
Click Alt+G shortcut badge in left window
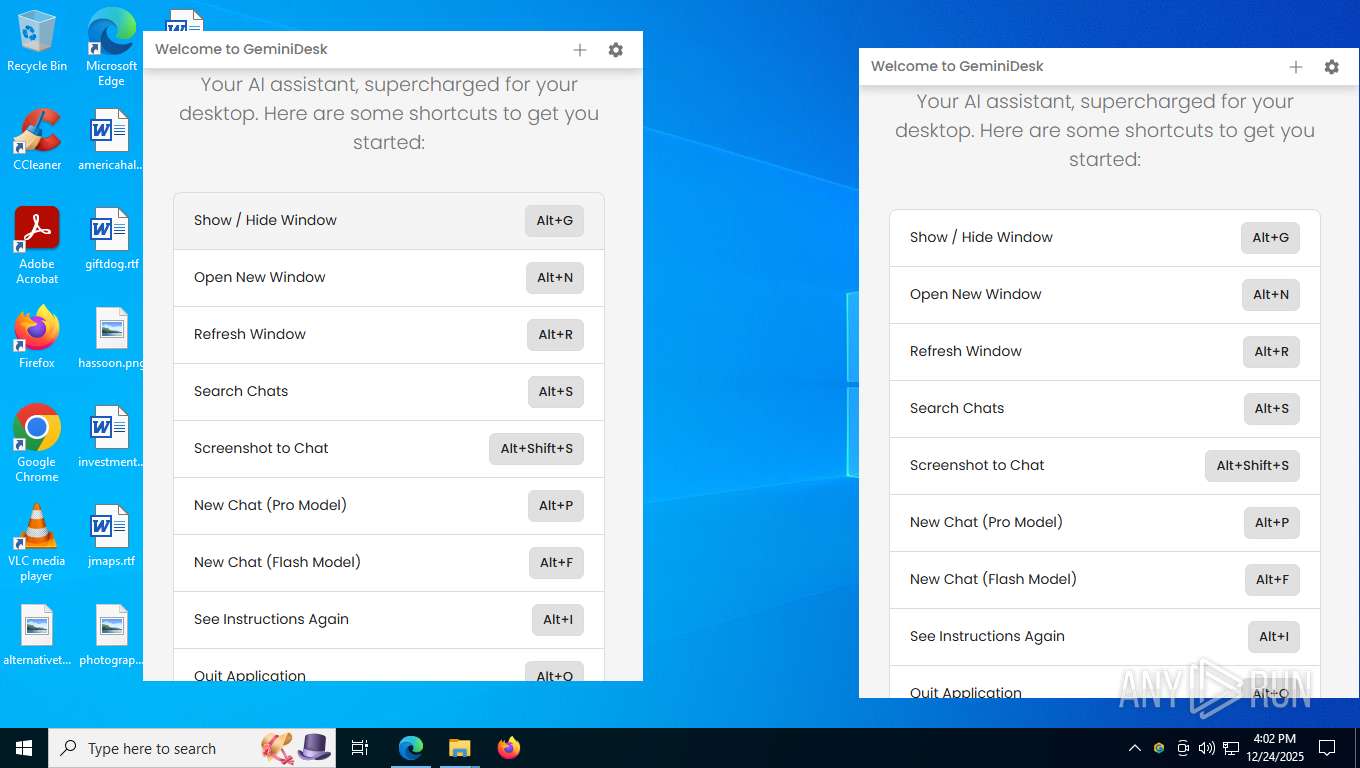(x=554, y=221)
